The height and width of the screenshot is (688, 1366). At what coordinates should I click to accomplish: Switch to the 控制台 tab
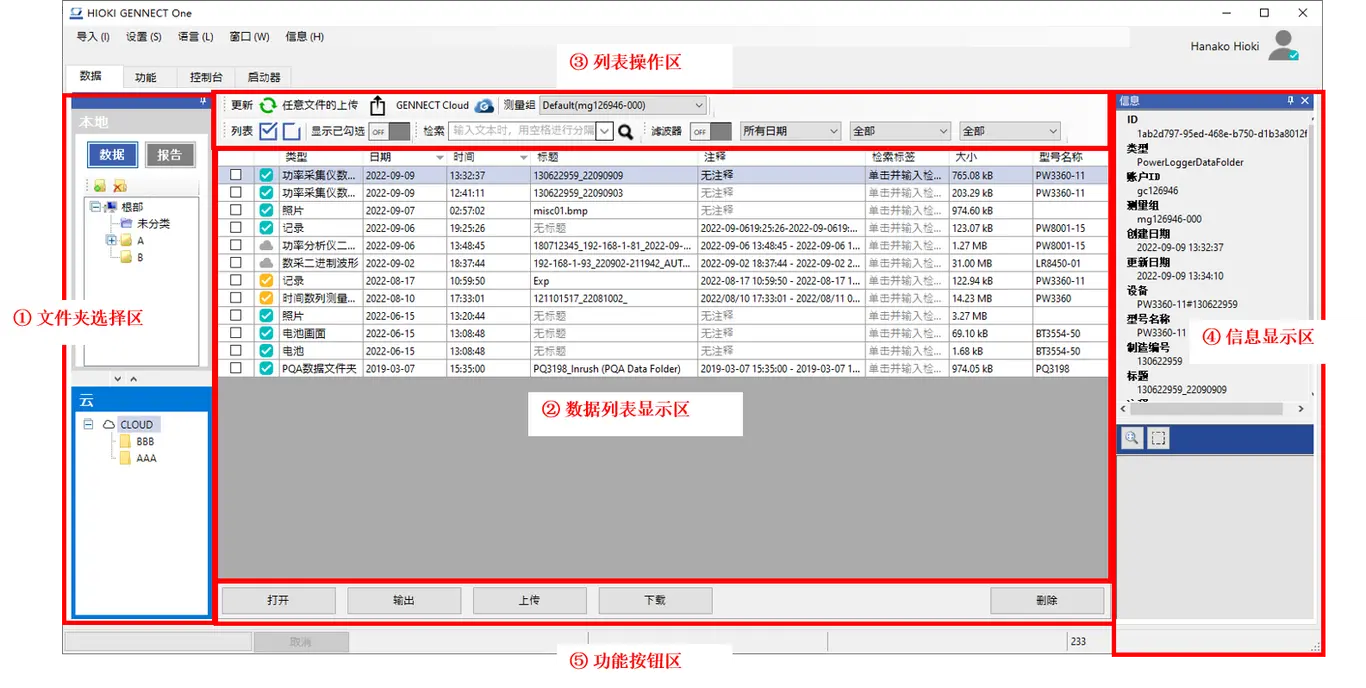click(x=206, y=77)
